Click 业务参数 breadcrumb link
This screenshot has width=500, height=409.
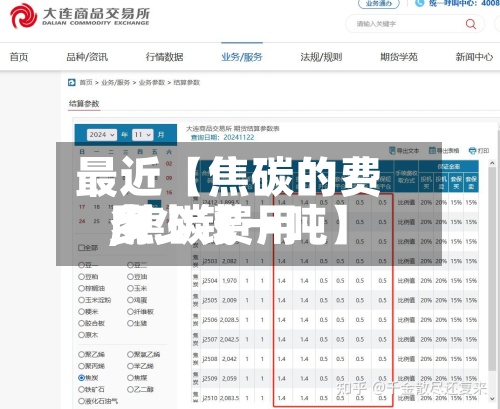(152, 82)
